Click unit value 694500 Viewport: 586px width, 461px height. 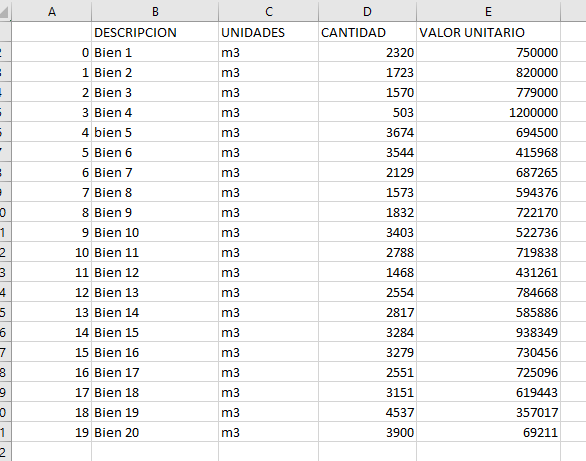pyautogui.click(x=488, y=132)
